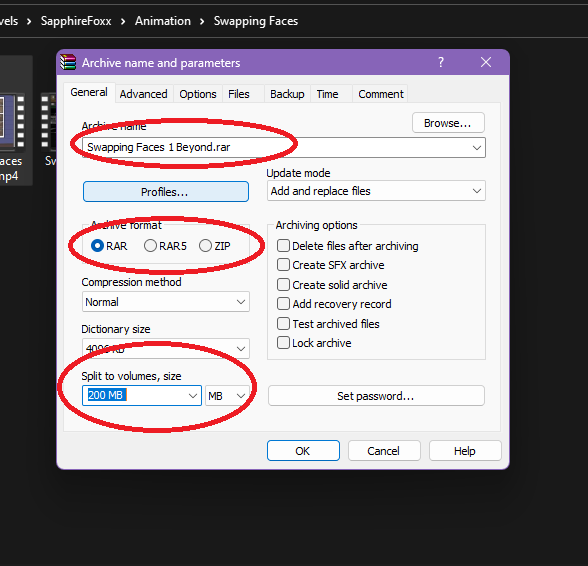The image size is (588, 566).
Task: Enable Lock archive option
Action: (x=314, y=343)
